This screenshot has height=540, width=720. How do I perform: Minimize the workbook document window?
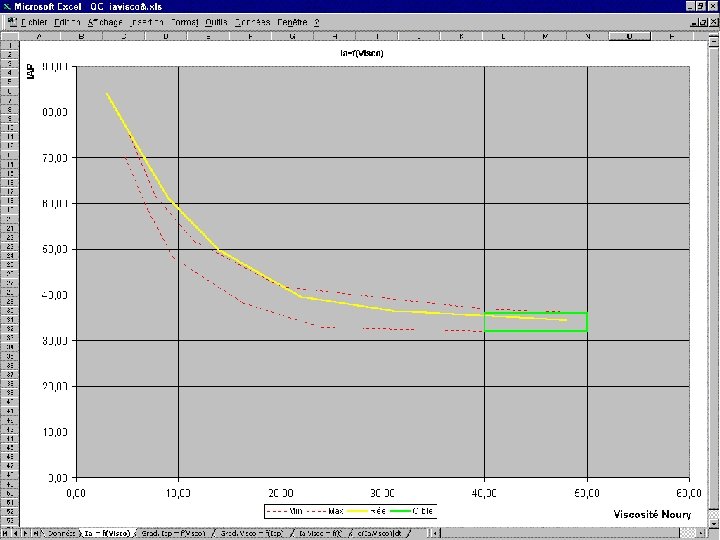click(695, 22)
